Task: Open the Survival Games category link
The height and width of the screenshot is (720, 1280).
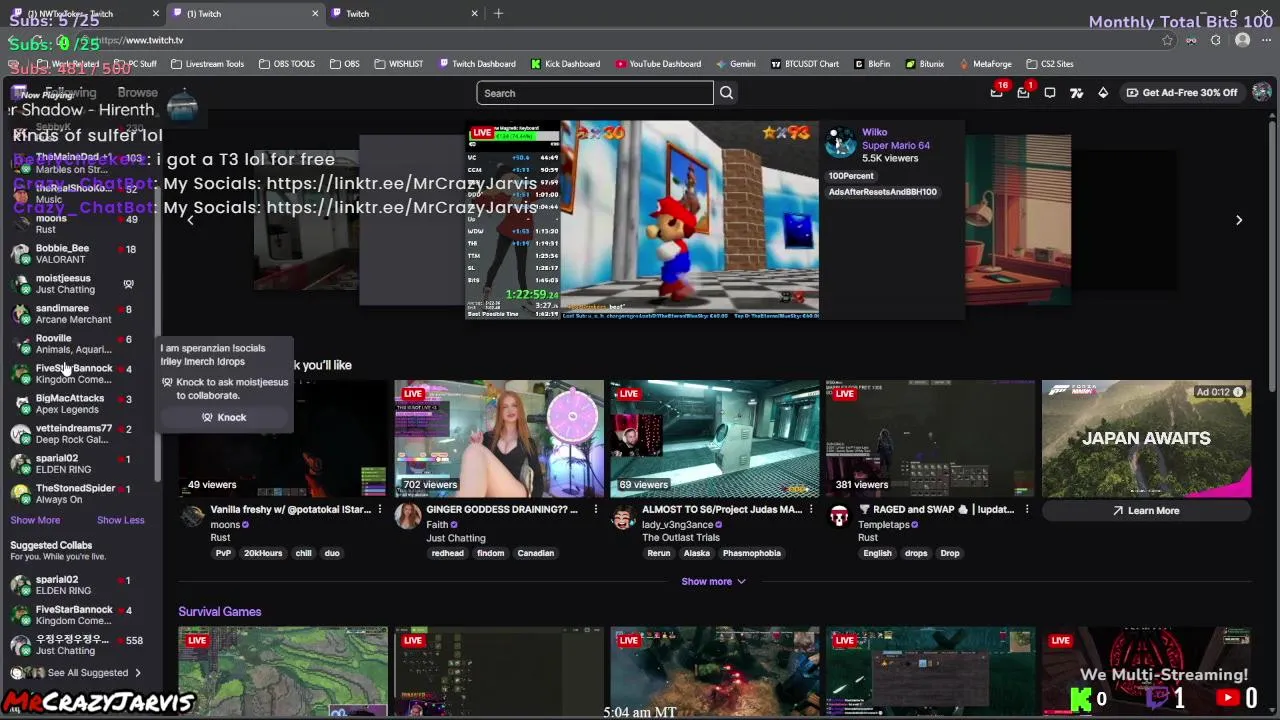Action: click(220, 611)
